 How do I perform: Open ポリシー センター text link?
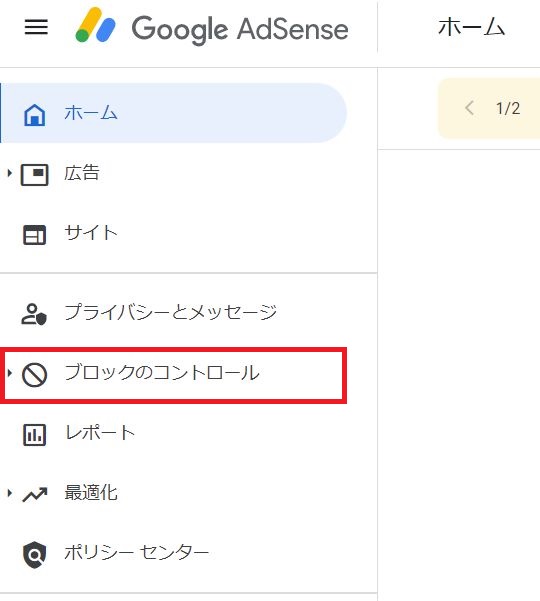(x=136, y=553)
